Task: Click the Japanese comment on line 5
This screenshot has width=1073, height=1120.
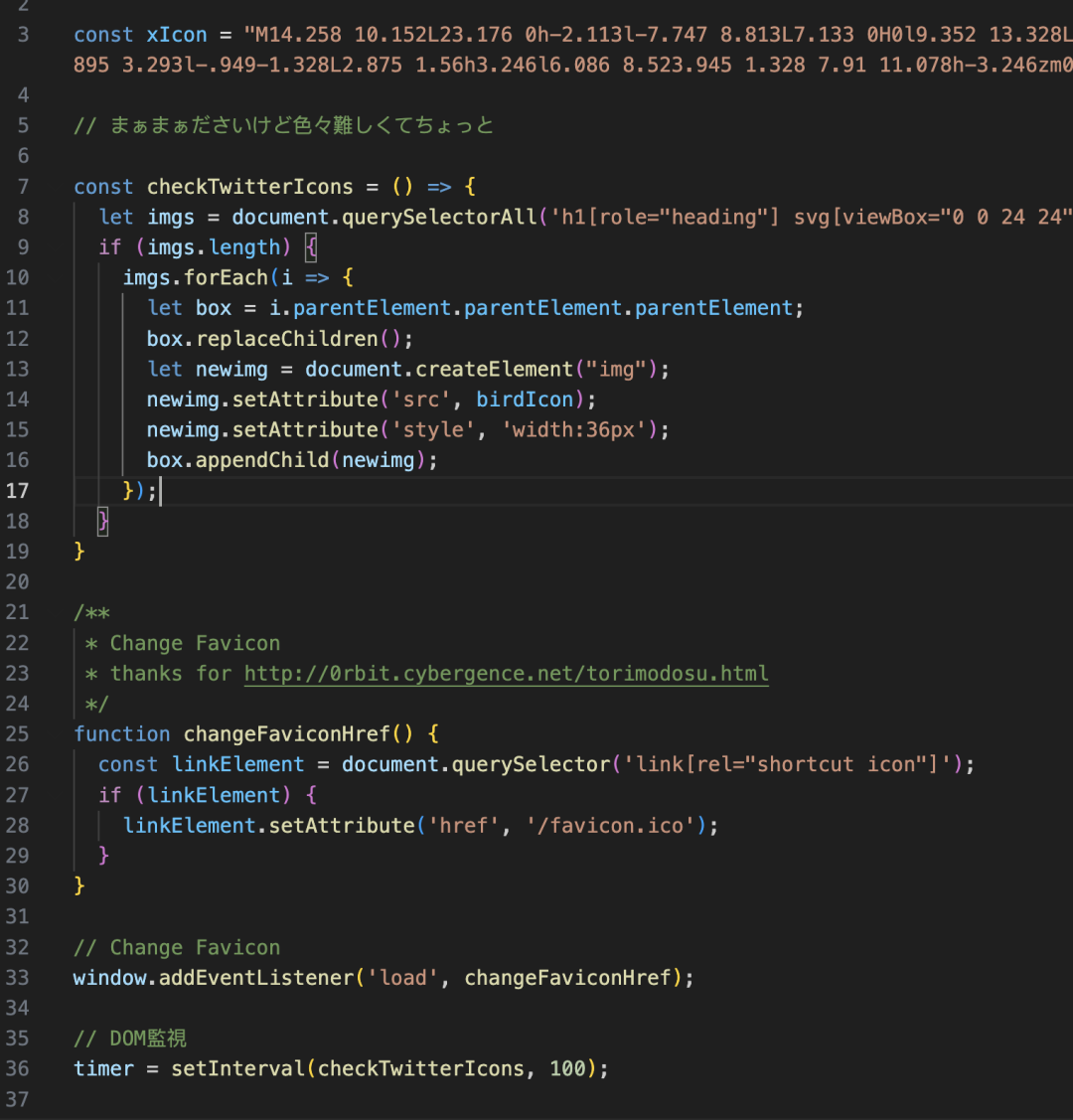Action: (x=284, y=125)
